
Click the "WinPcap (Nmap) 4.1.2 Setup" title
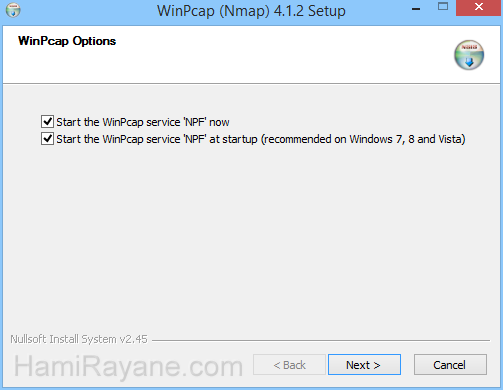click(x=251, y=11)
